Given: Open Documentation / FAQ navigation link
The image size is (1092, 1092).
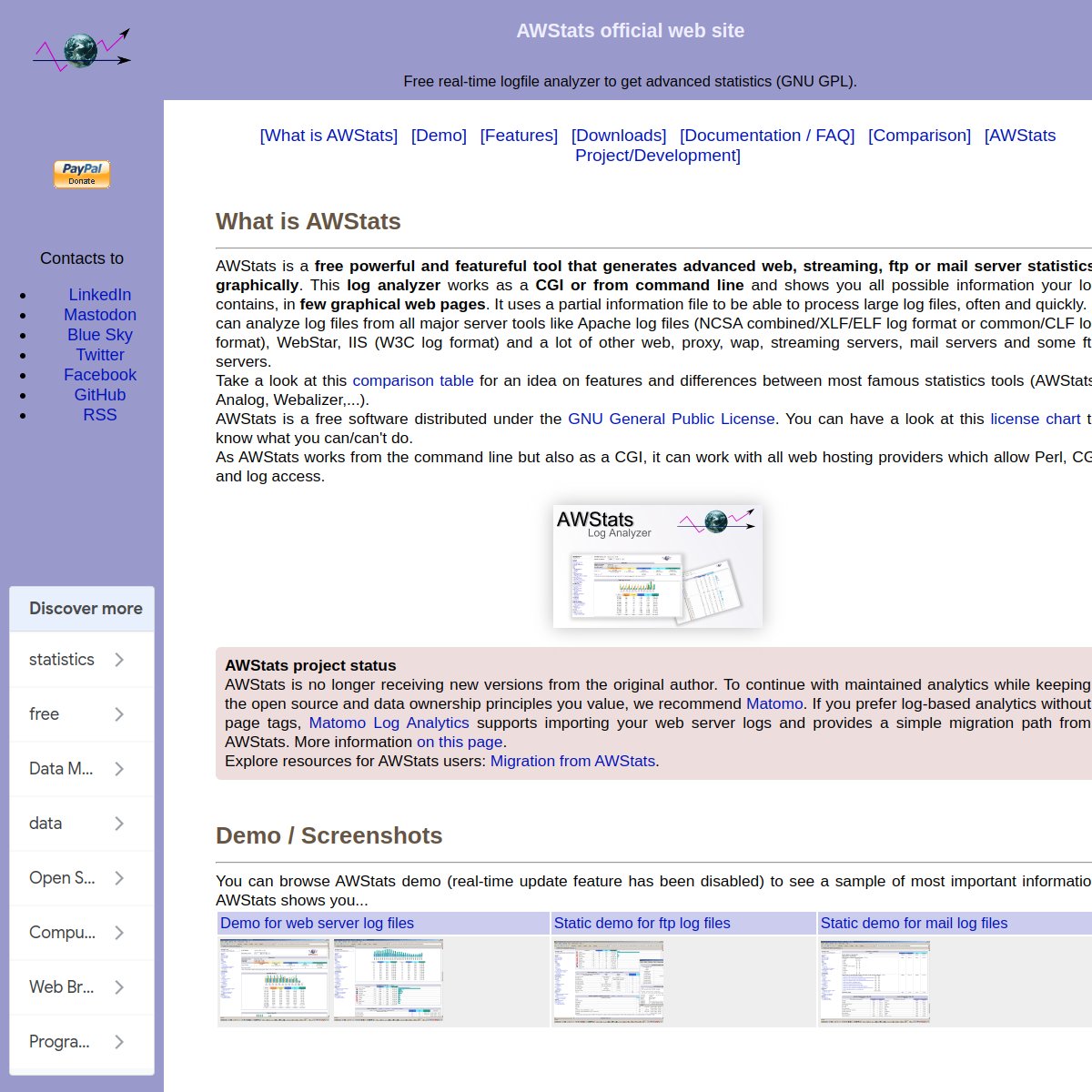Looking at the screenshot, I should click(x=767, y=136).
